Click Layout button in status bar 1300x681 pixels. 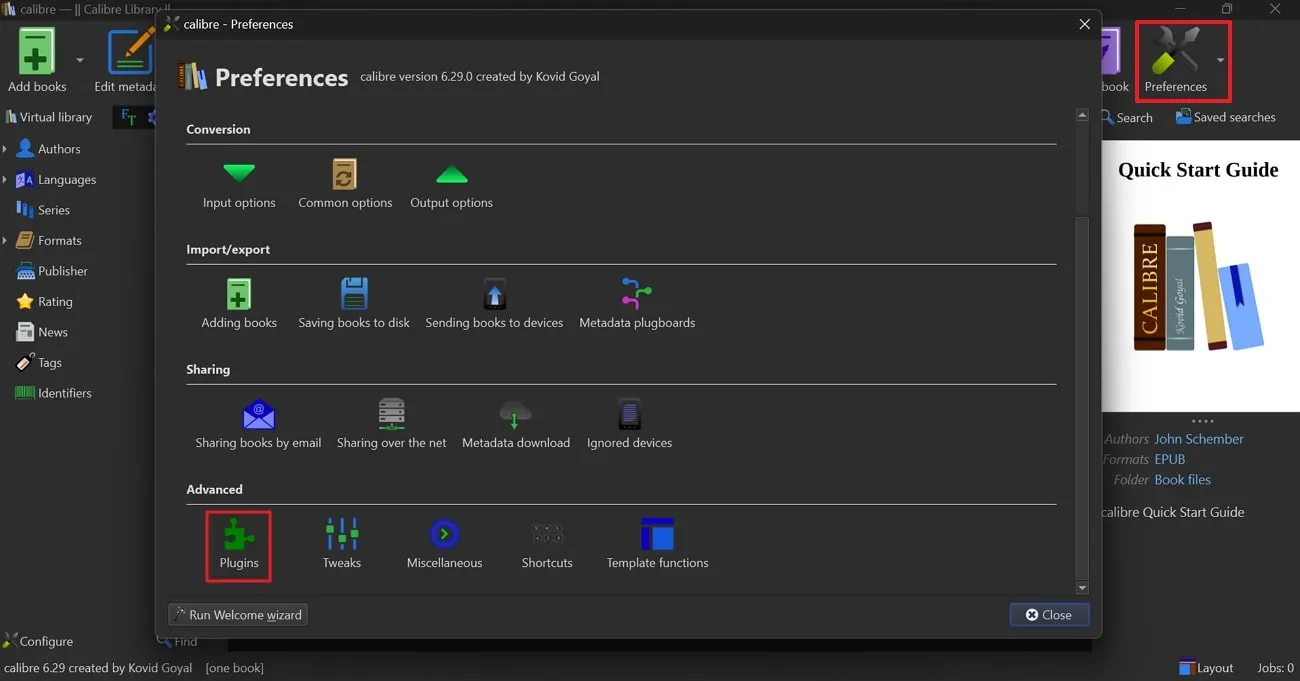click(x=1206, y=668)
